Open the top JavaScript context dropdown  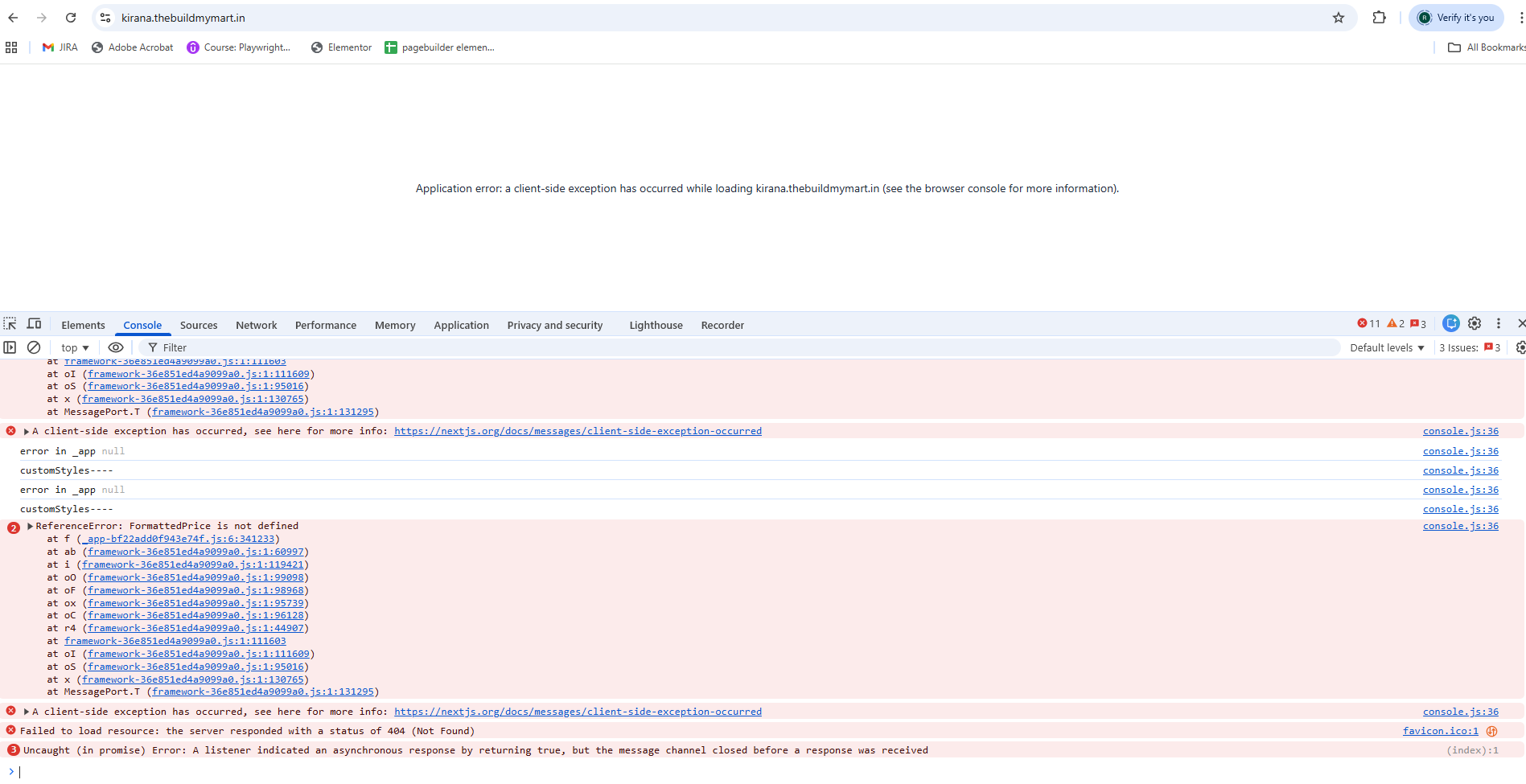(x=75, y=347)
